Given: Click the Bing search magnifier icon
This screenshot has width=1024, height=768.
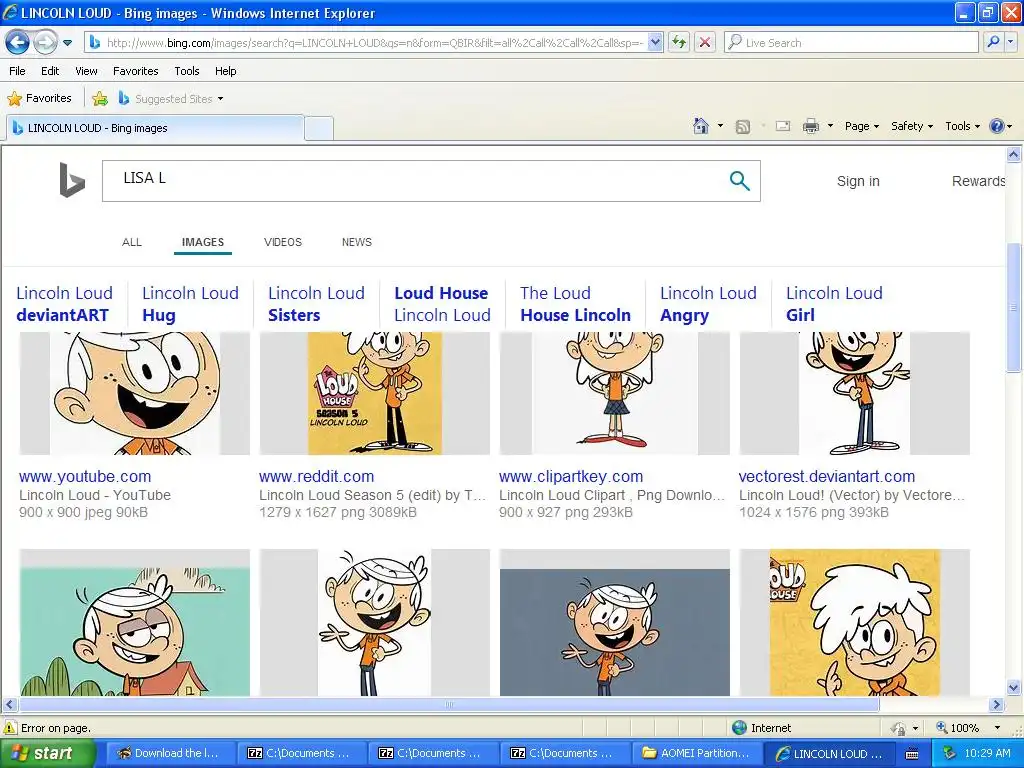Looking at the screenshot, I should pos(739,181).
